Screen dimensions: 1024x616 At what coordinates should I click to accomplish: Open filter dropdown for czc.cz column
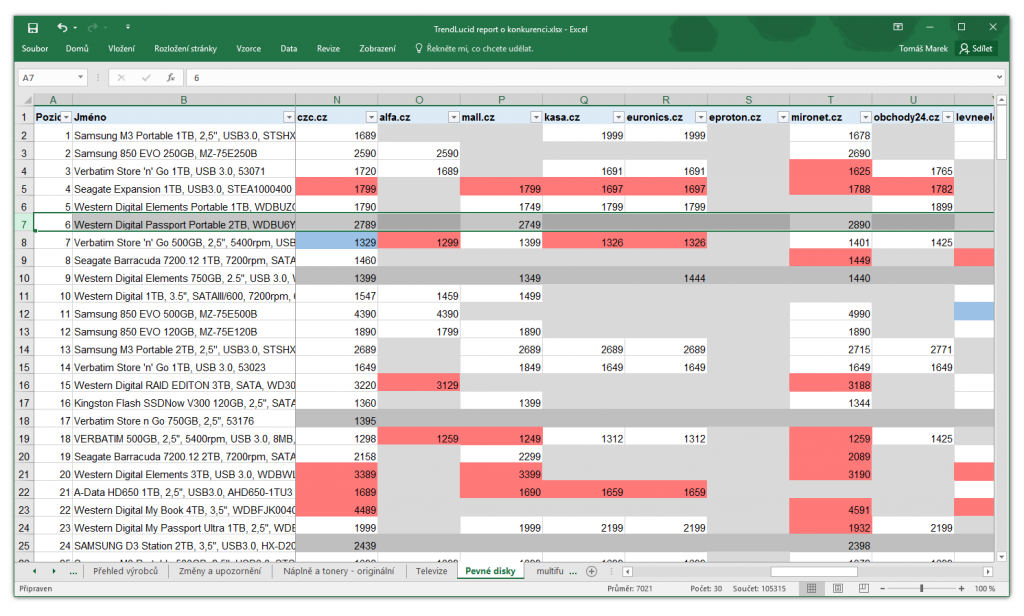pyautogui.click(x=371, y=117)
